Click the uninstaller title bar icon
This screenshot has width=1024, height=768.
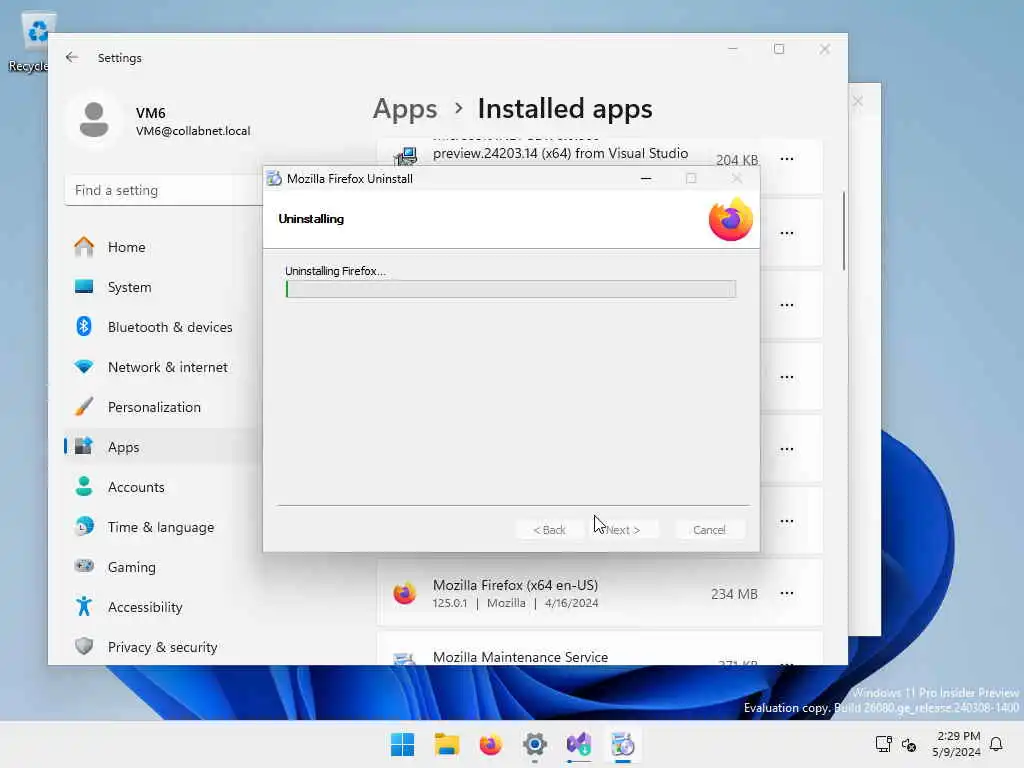[274, 178]
